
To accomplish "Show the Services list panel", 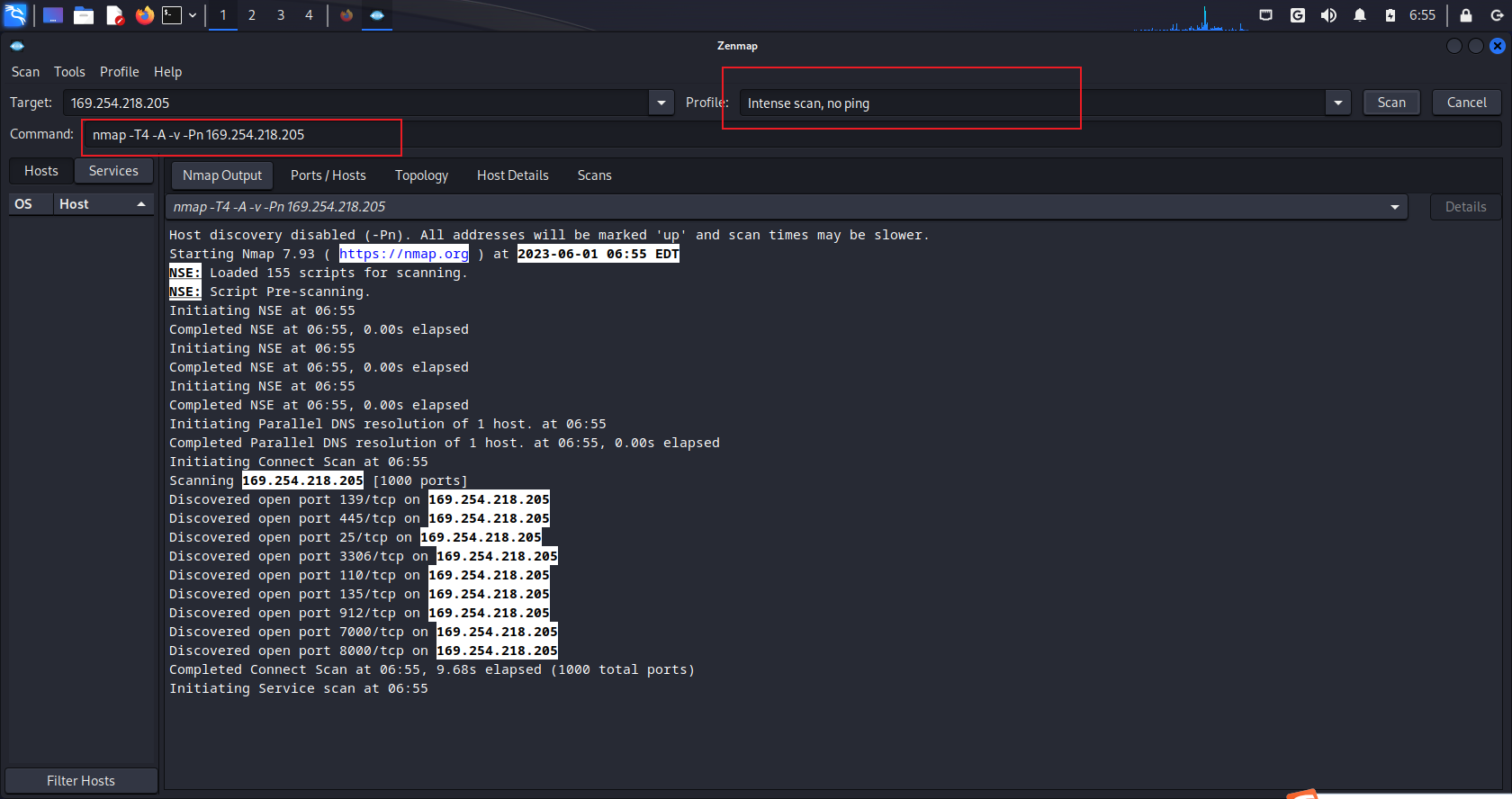I will [x=113, y=171].
